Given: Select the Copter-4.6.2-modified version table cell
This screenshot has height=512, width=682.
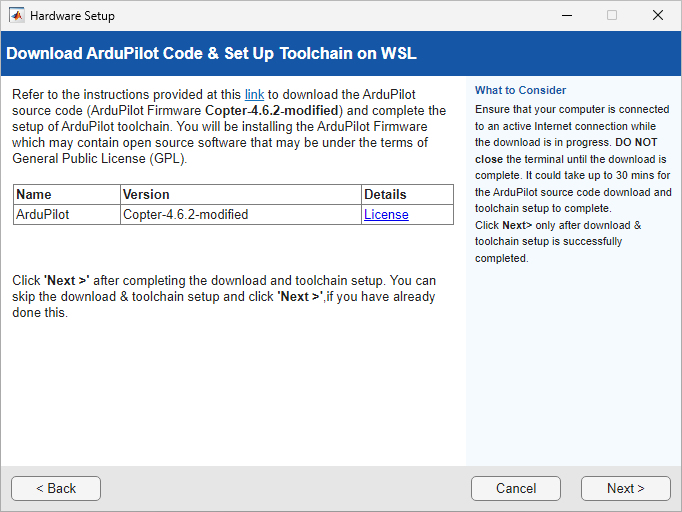Looking at the screenshot, I should pos(185,214).
